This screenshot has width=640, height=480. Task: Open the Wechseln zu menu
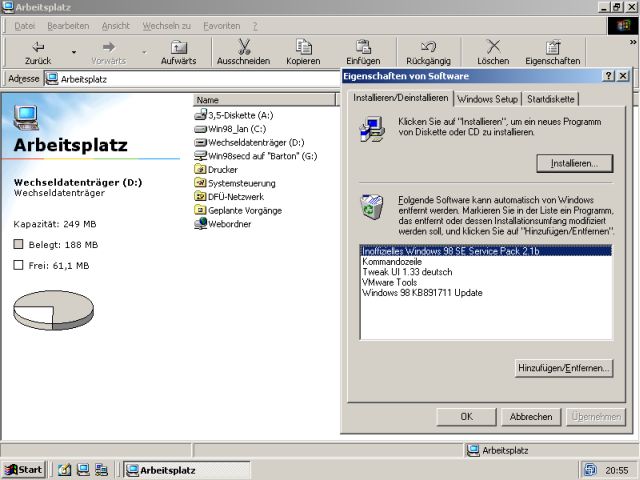click(x=167, y=26)
